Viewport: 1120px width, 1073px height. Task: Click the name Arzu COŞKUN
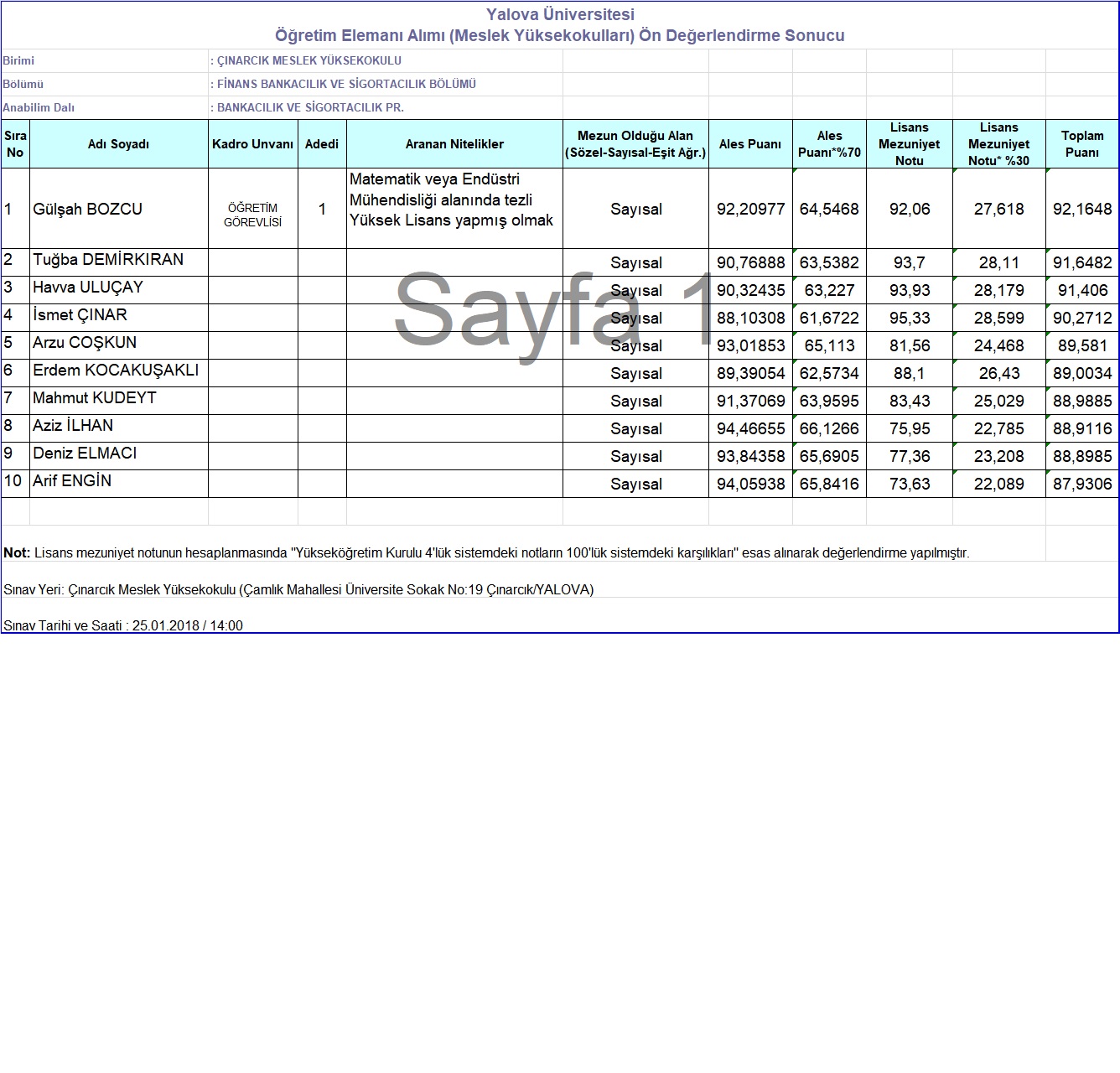point(85,342)
